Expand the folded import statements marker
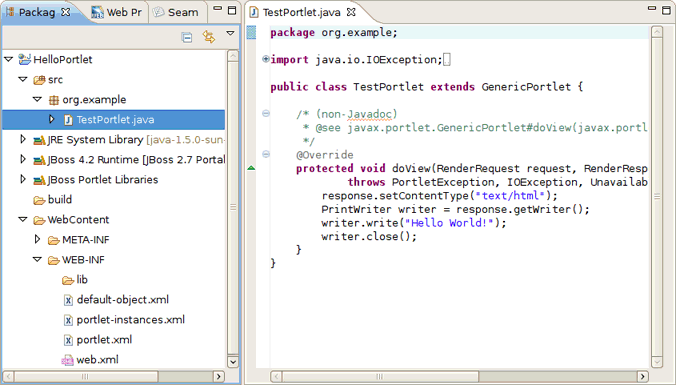676x385 pixels. tap(266, 59)
